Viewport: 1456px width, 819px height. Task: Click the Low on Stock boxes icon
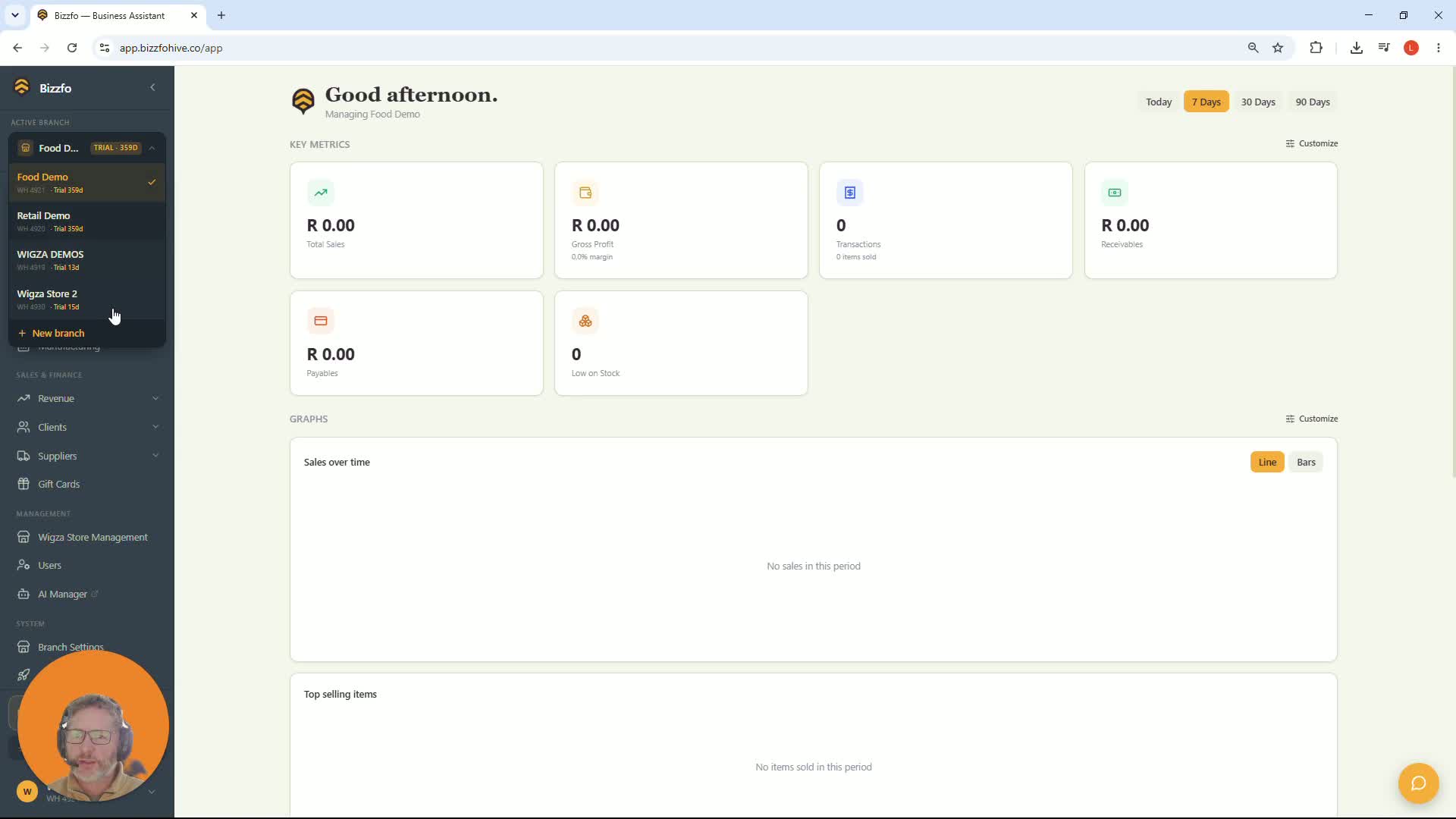click(x=585, y=322)
